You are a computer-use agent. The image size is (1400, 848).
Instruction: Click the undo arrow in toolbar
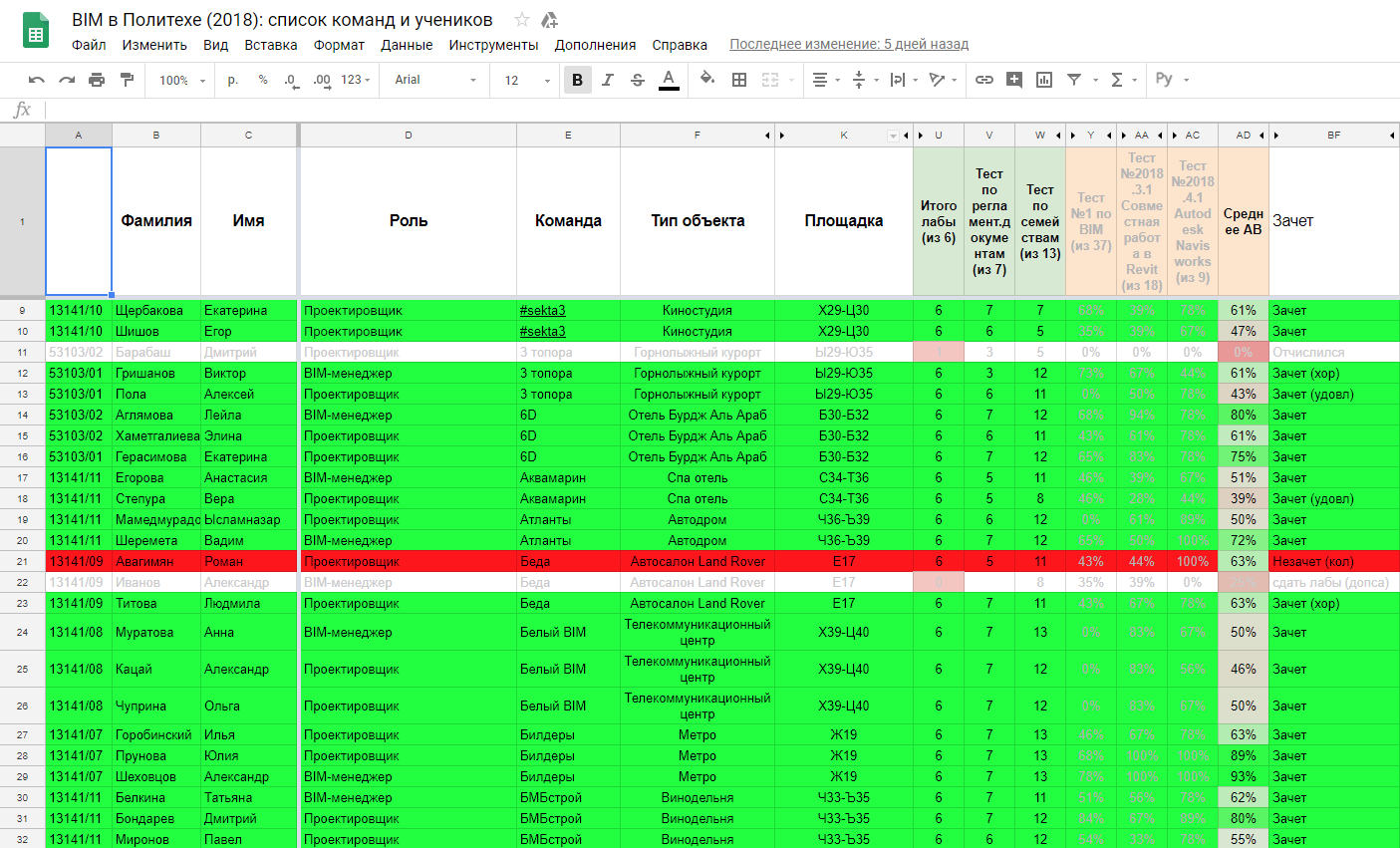point(37,80)
